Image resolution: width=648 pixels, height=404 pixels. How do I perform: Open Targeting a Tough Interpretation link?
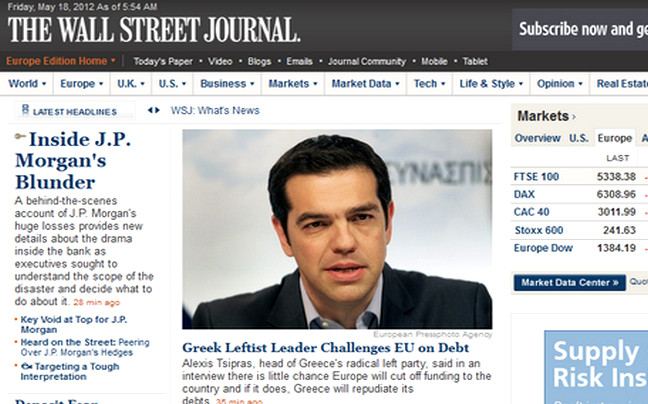(x=70, y=371)
